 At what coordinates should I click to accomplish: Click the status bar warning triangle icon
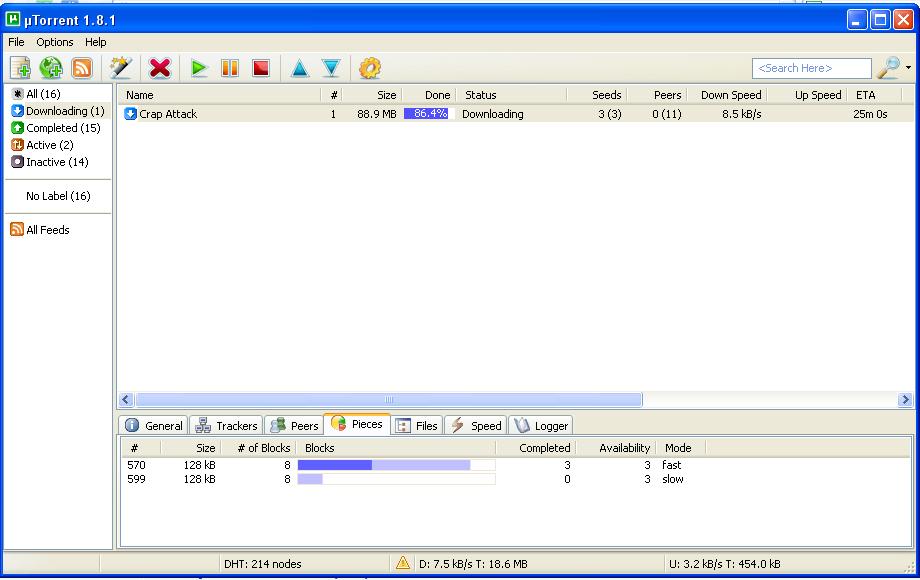(402, 564)
